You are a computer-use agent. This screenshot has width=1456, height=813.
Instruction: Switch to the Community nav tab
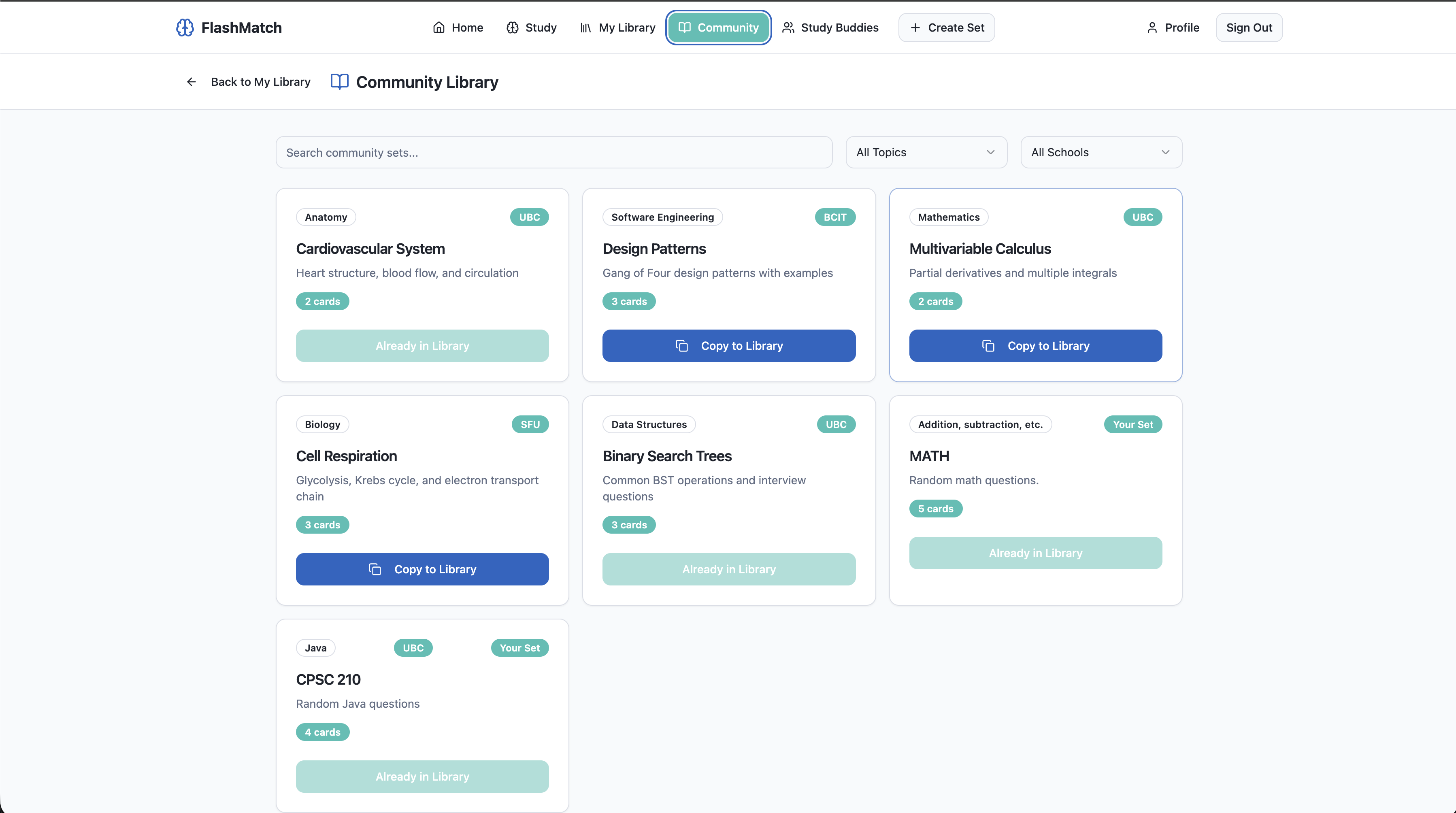click(x=718, y=27)
